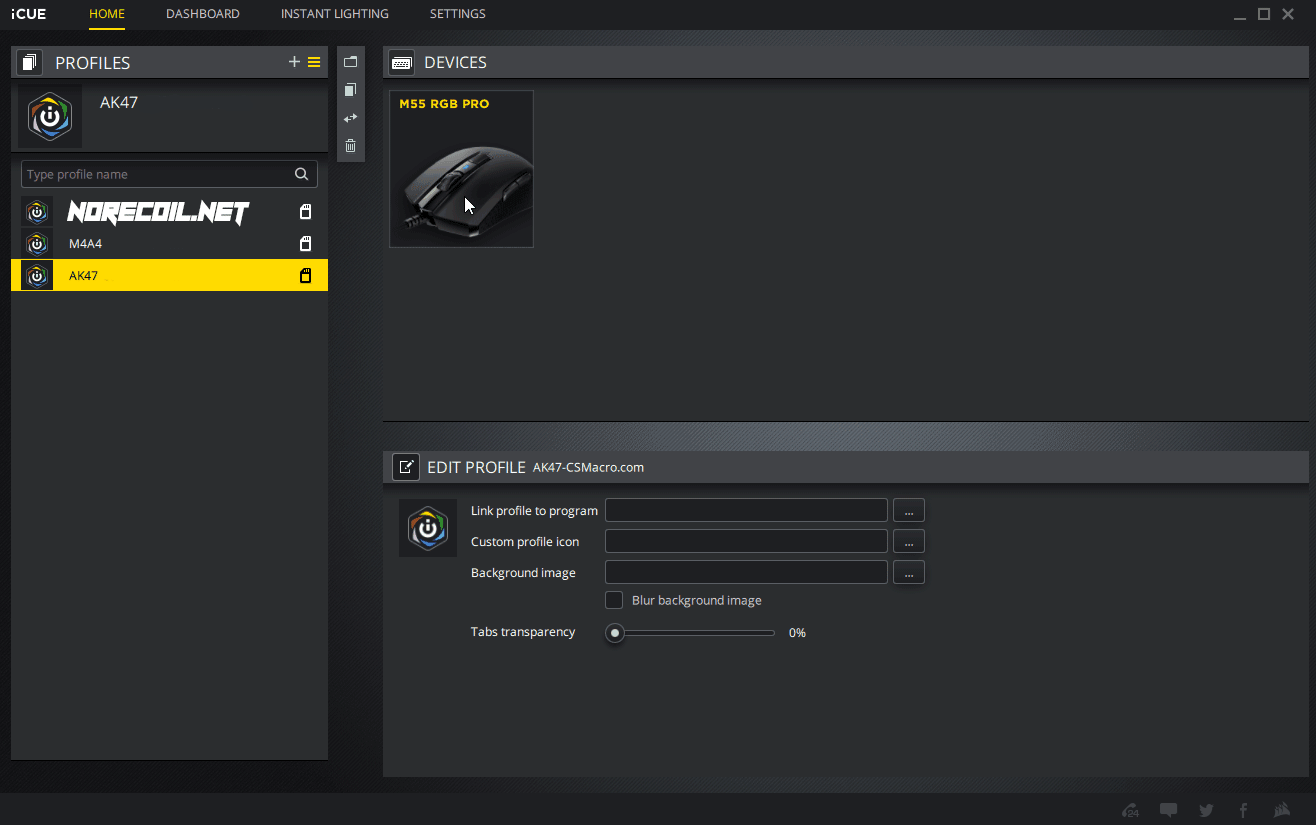Select the M55 RGB PRO device thumbnail

click(461, 169)
